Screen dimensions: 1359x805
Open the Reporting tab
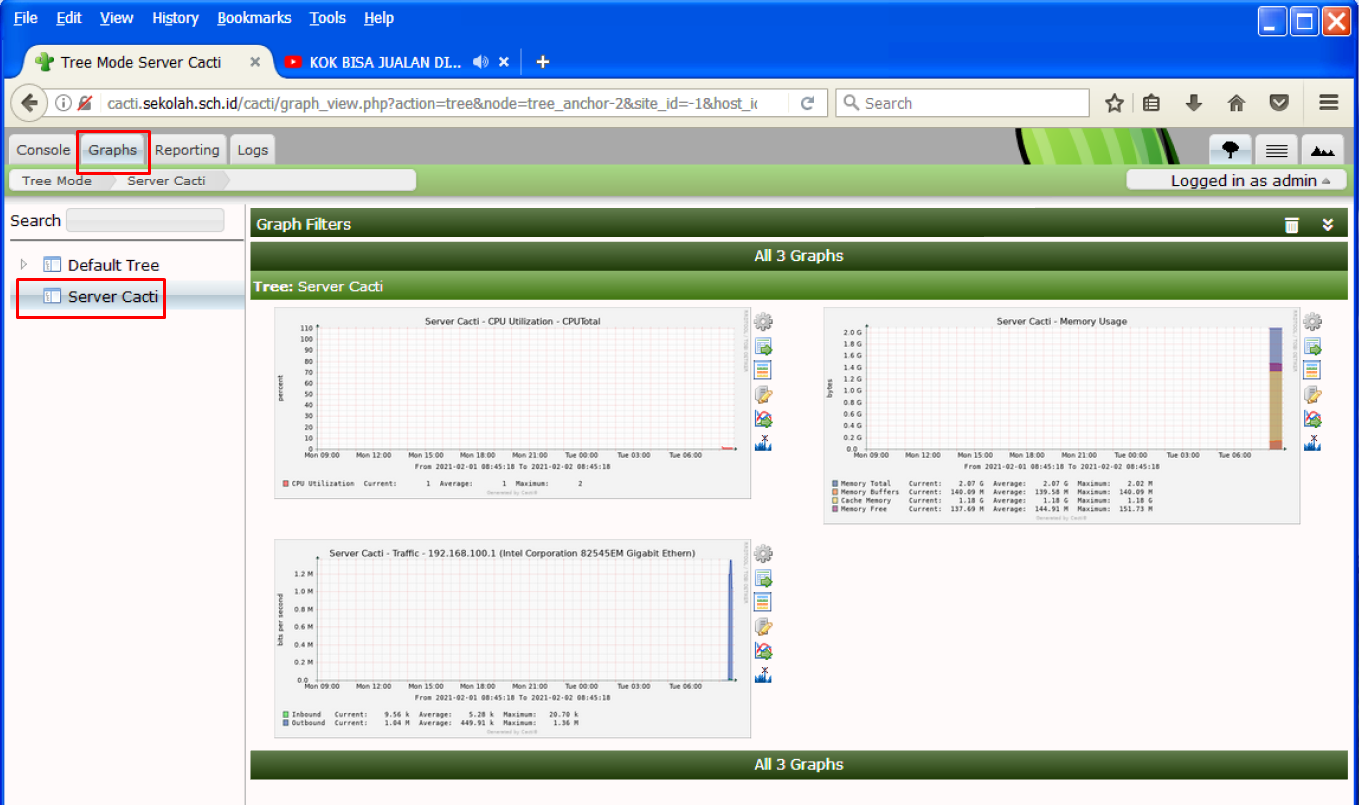pos(187,150)
